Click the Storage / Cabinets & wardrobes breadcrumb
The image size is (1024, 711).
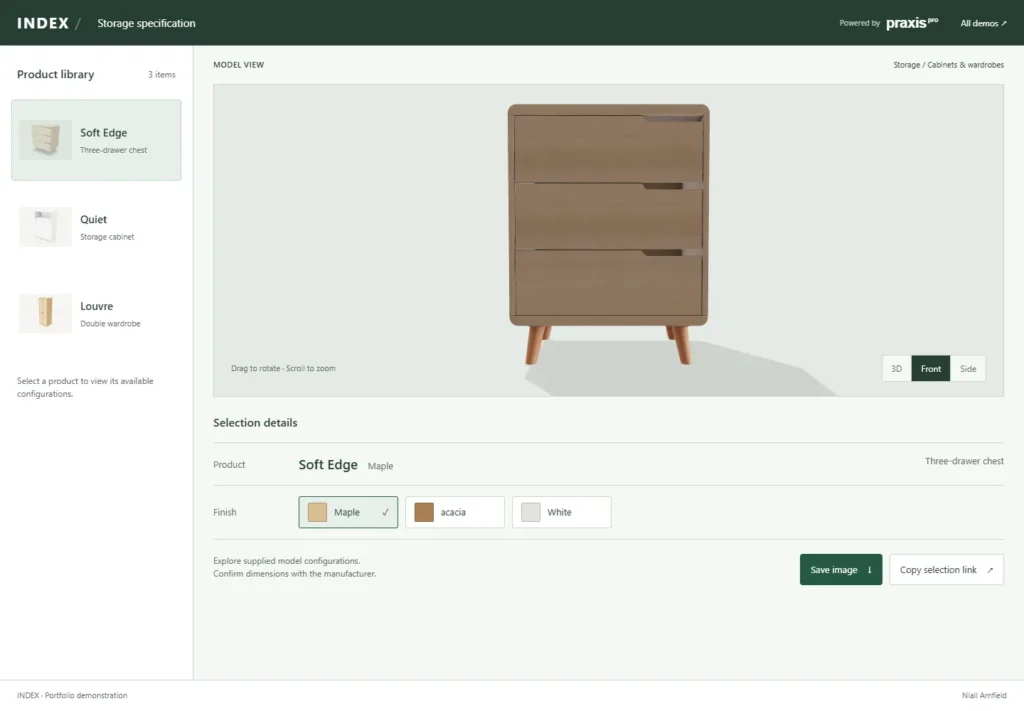coord(948,65)
